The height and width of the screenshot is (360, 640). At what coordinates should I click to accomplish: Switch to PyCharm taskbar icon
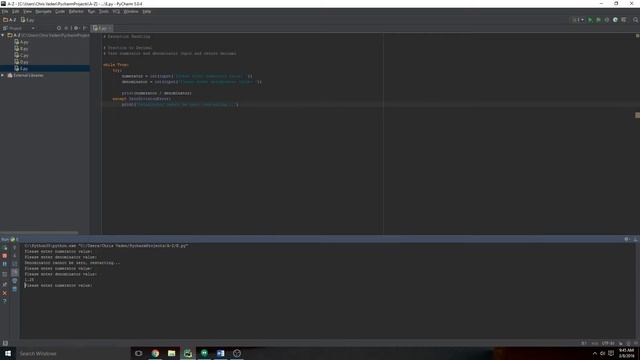[x=188, y=353]
